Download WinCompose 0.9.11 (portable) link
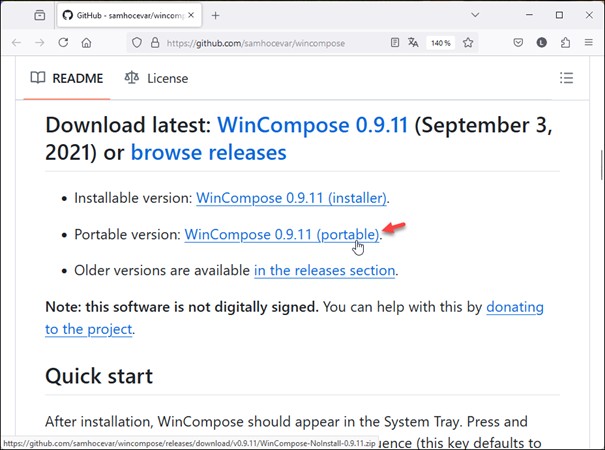 281,234
